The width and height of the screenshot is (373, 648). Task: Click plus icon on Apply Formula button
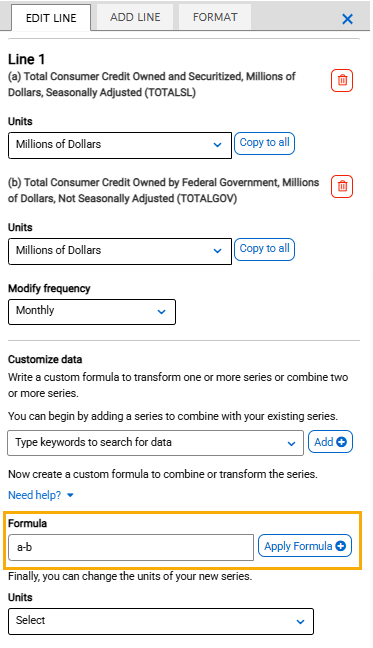tap(341, 546)
